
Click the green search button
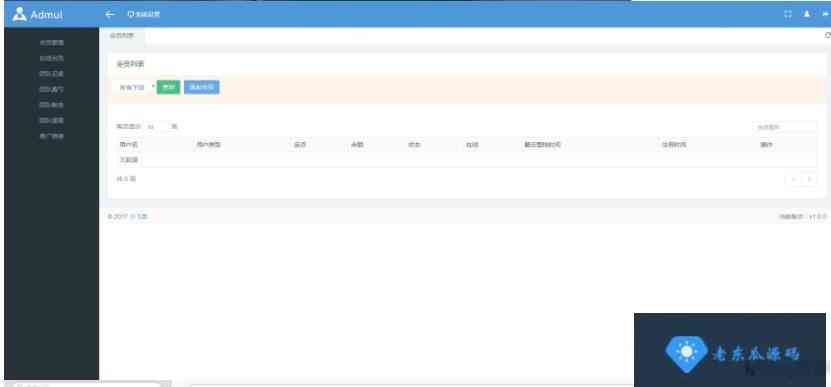(x=169, y=87)
